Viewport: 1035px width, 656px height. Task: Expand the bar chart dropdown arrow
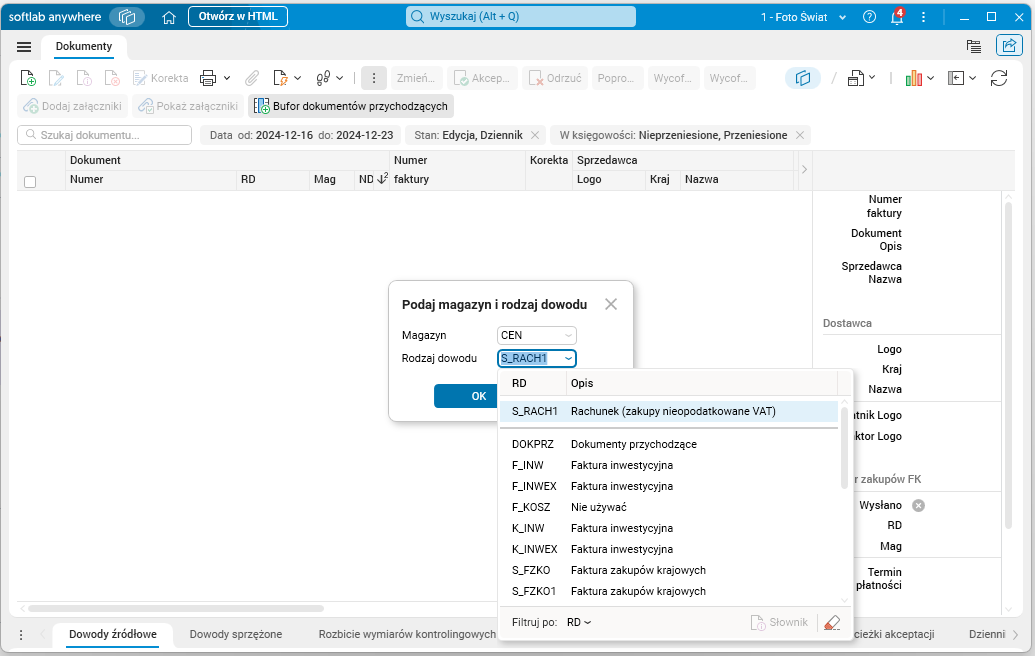click(x=931, y=78)
